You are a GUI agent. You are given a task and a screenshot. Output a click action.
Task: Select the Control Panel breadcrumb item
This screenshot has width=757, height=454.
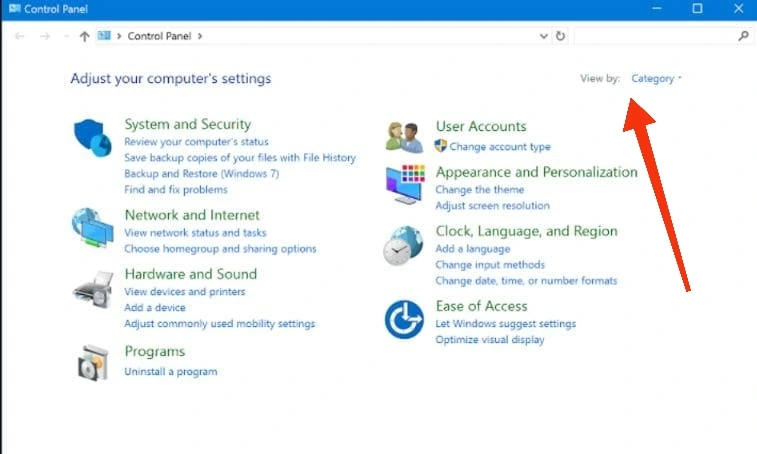[x=159, y=36]
